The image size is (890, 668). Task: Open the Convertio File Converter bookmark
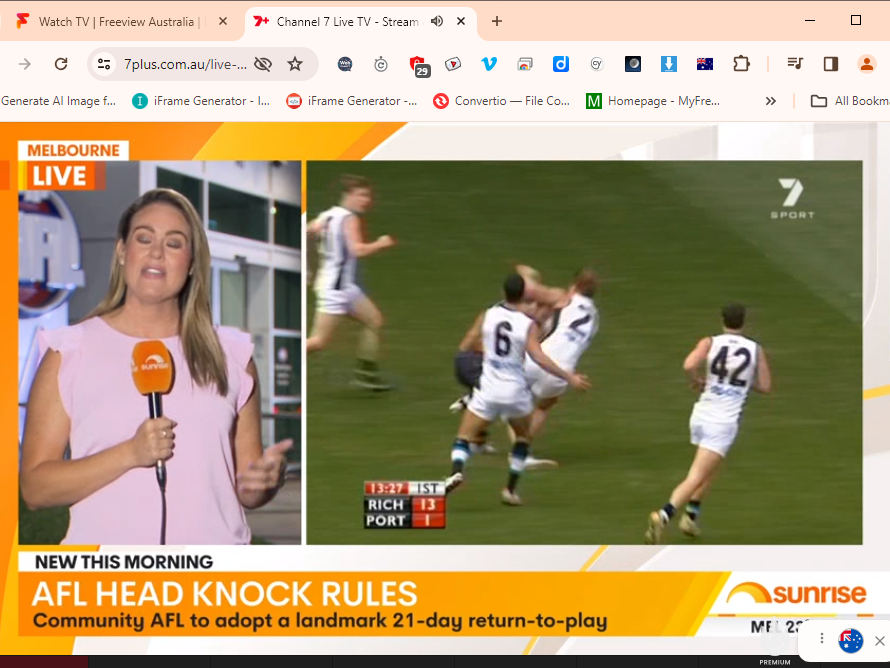pos(502,101)
